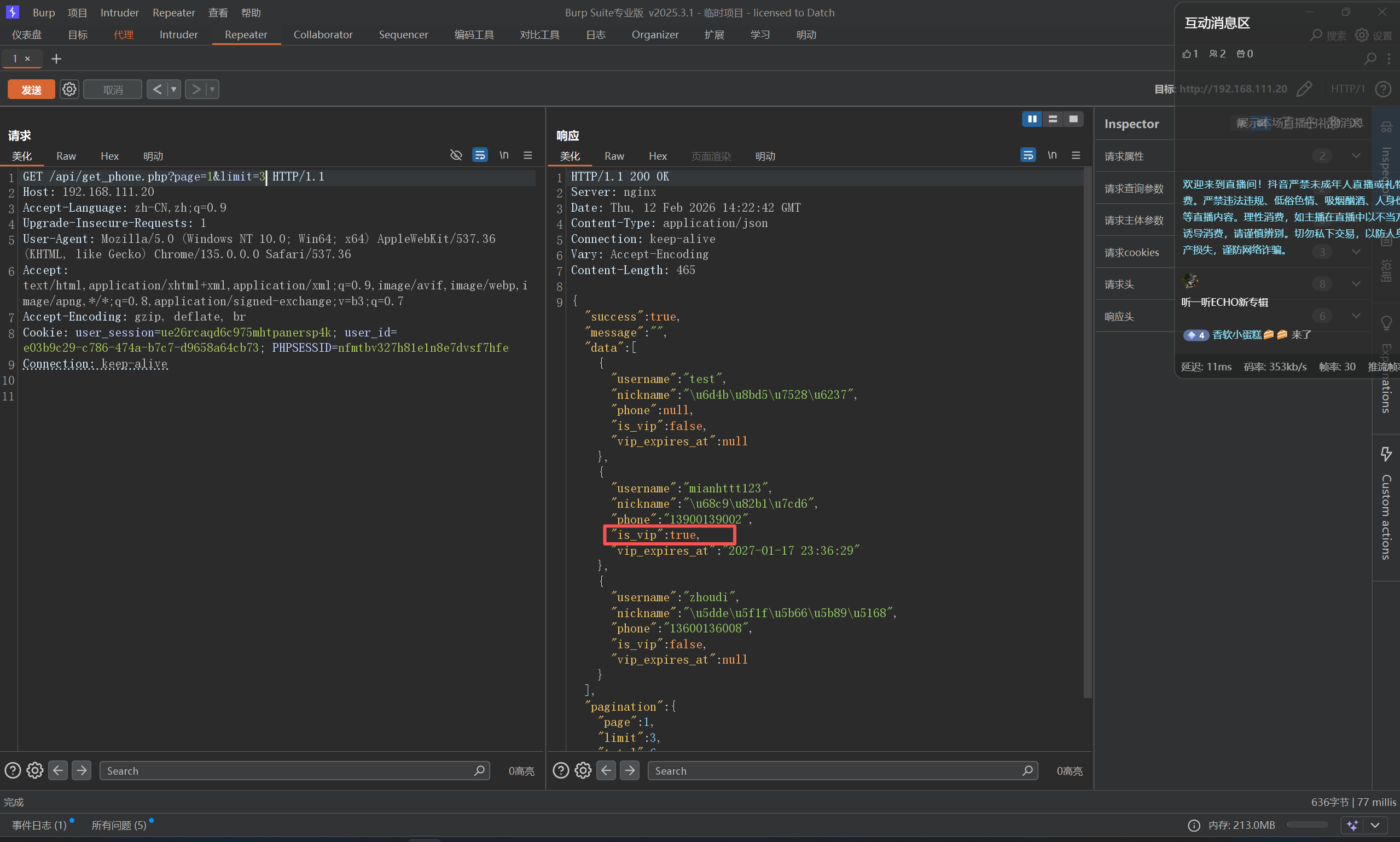This screenshot has height=842, width=1400.
Task: Open response search settings gear
Action: click(583, 770)
